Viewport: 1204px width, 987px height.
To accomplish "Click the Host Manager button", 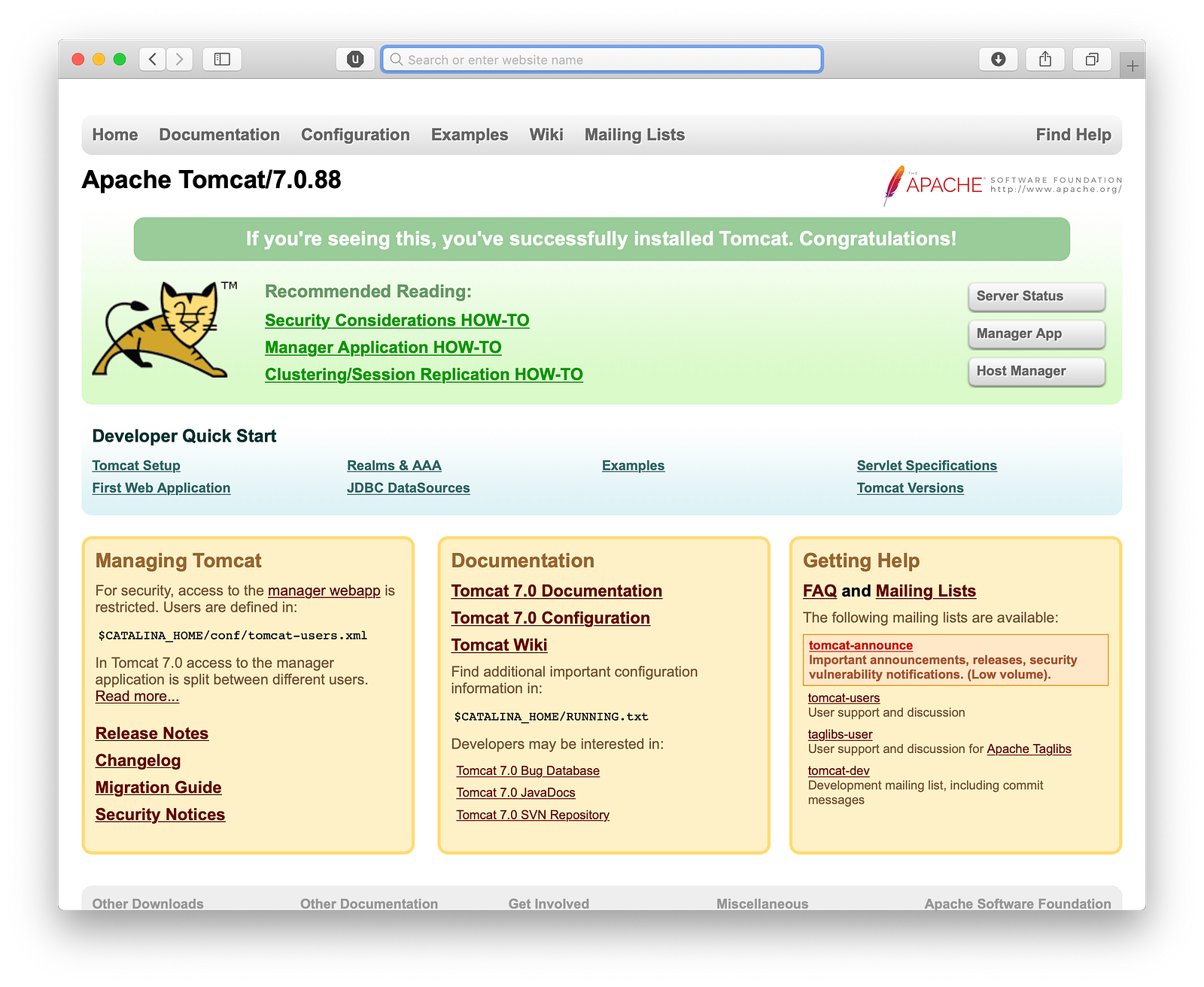I will 1037,372.
